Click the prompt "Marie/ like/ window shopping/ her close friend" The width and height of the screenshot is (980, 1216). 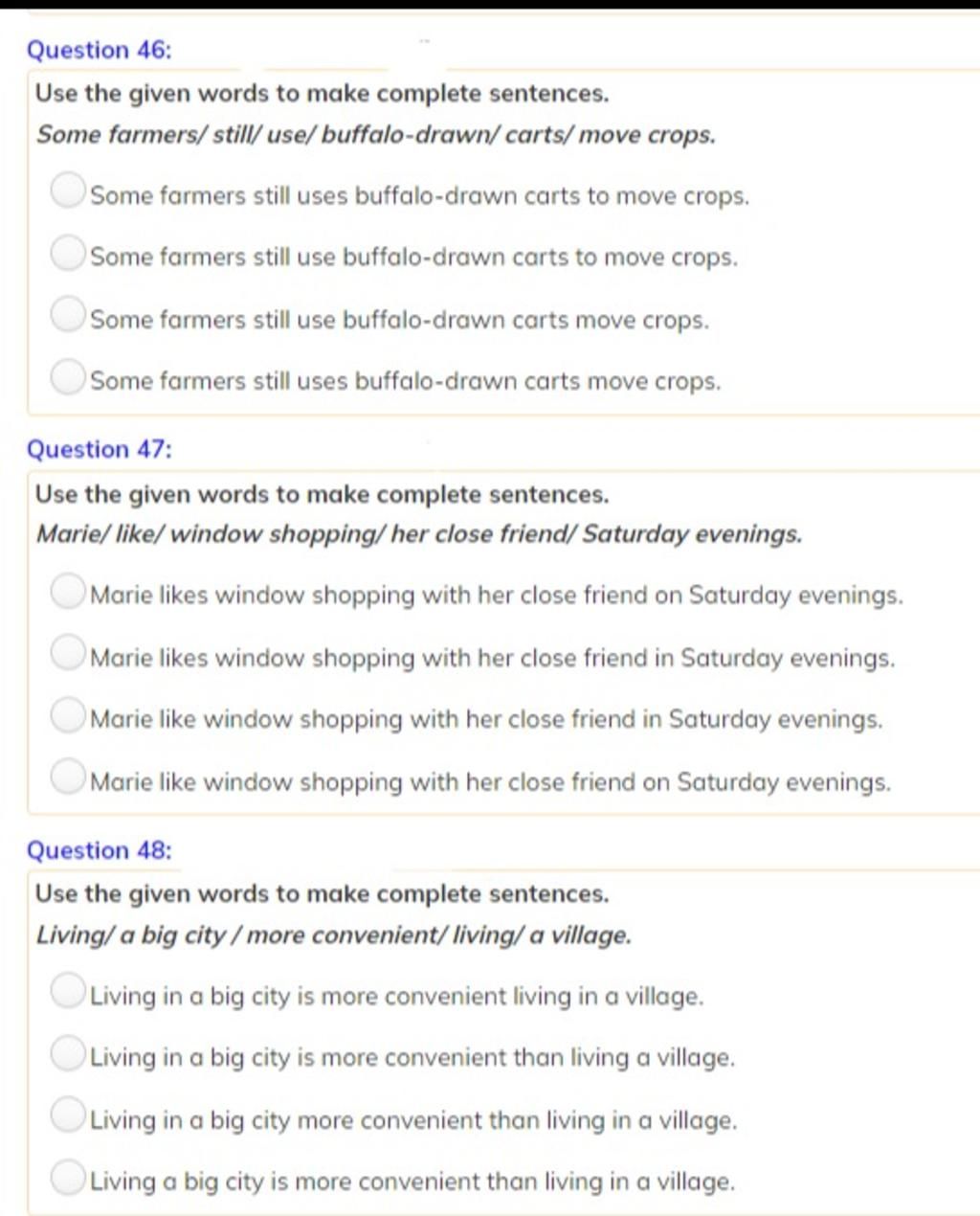pos(419,534)
